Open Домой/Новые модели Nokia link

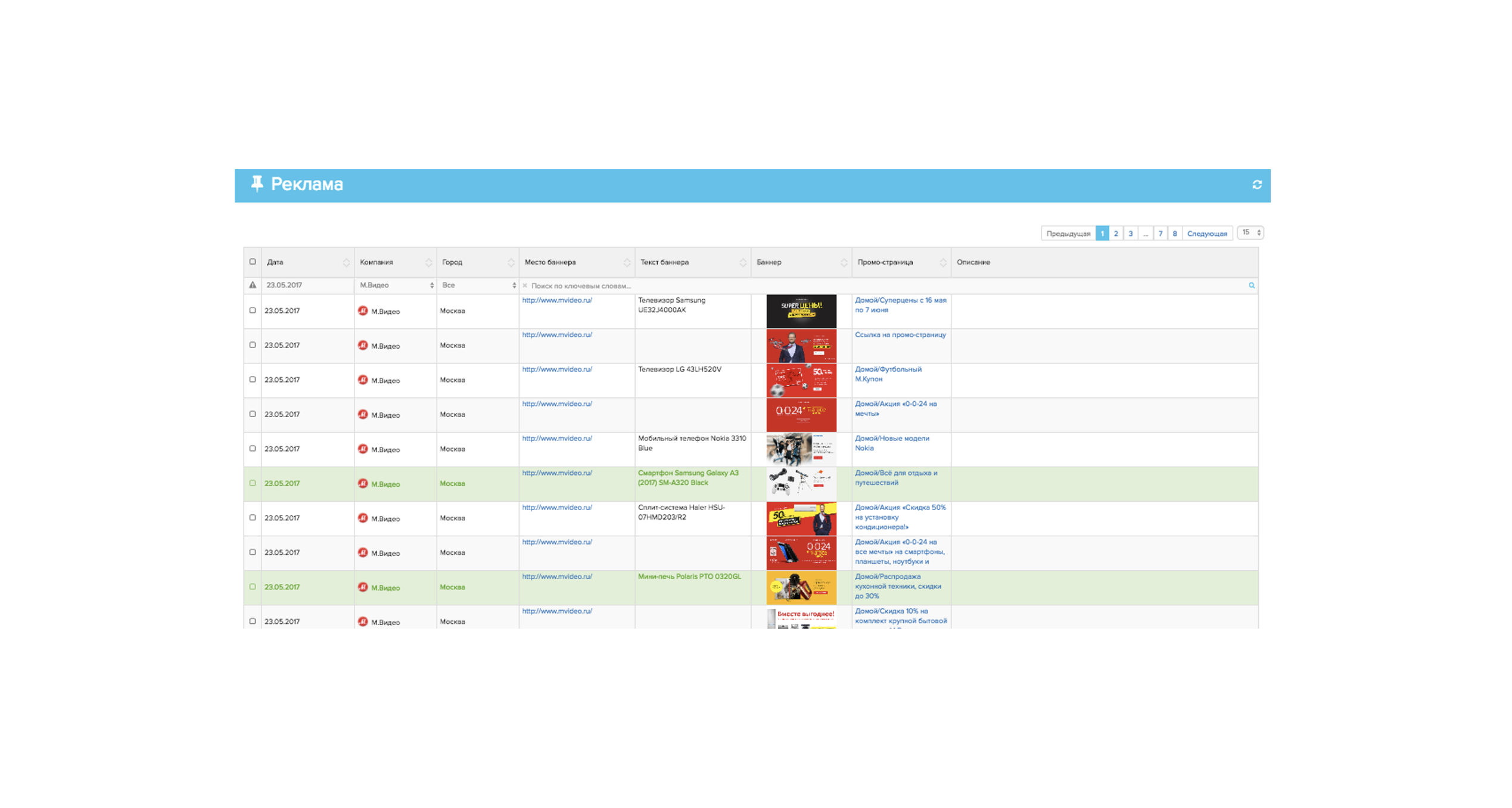coord(892,443)
